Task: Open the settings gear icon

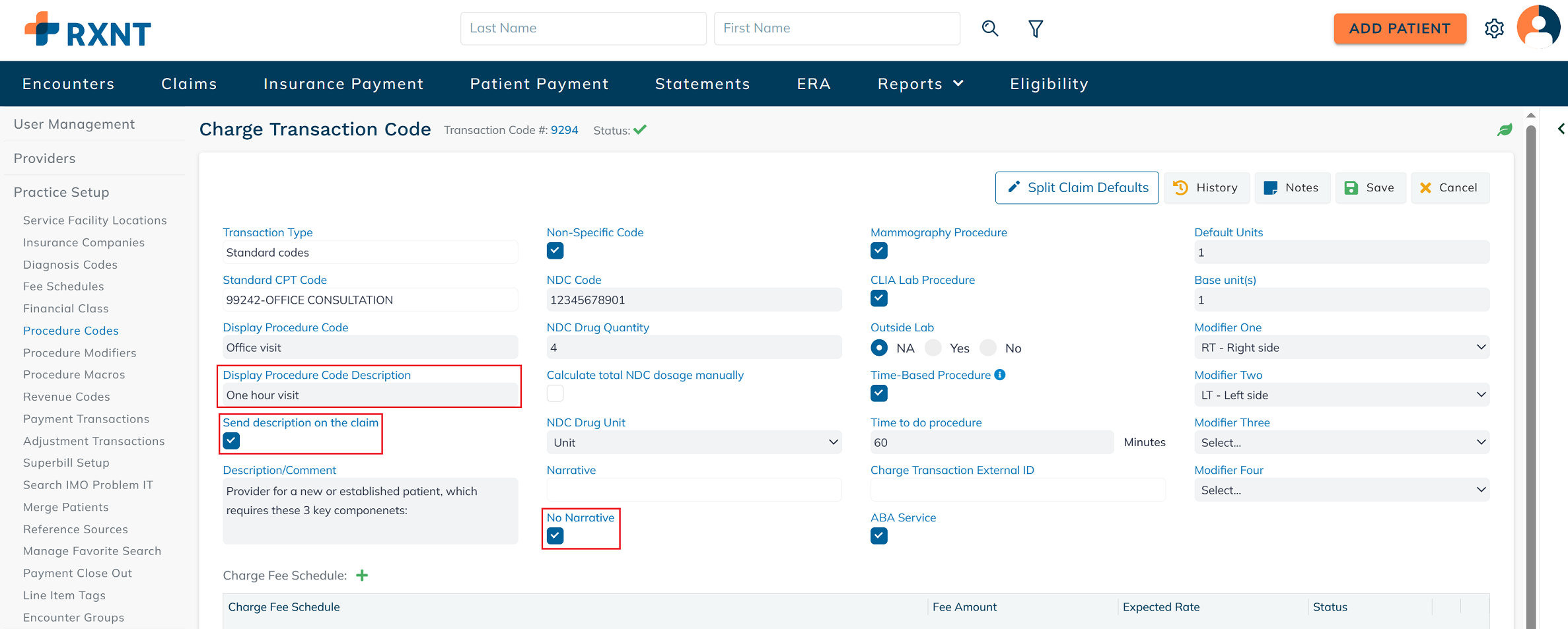Action: click(x=1494, y=28)
